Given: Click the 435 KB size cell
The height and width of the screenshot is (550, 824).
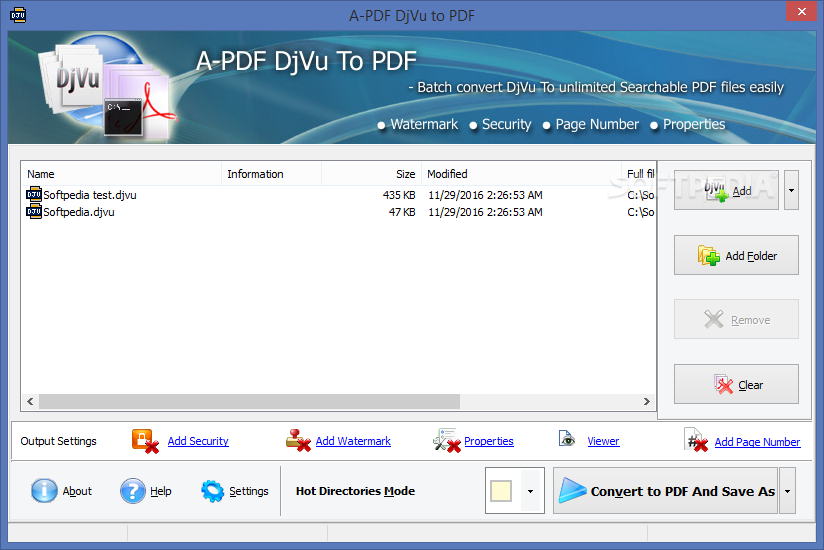Looking at the screenshot, I should pos(399,195).
